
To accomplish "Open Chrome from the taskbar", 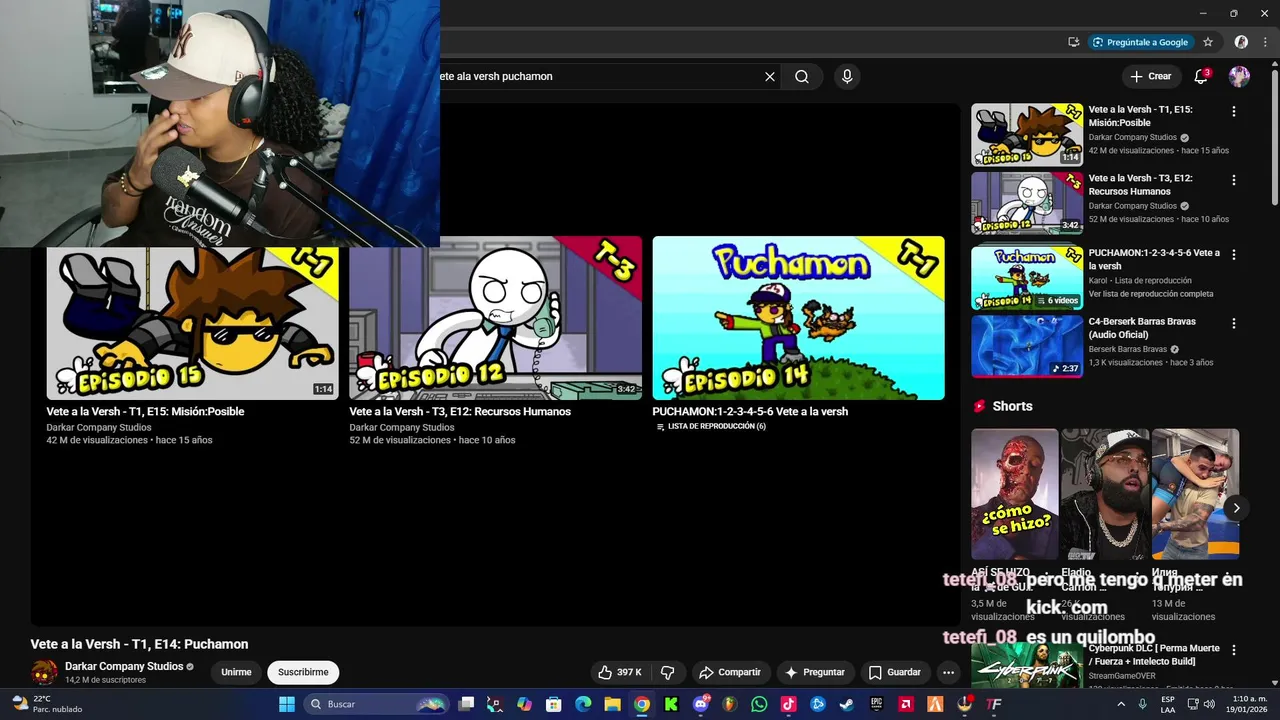I will [x=641, y=704].
